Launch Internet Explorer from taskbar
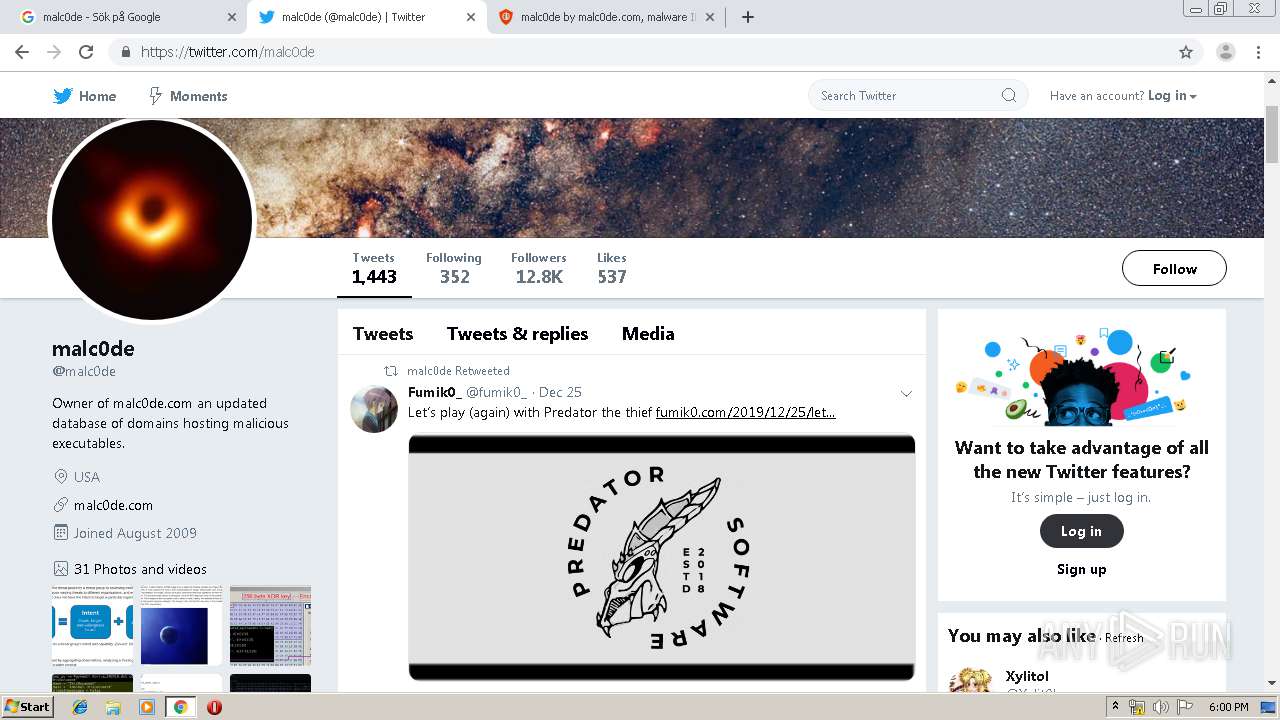This screenshot has height=720, width=1280. pos(80,707)
